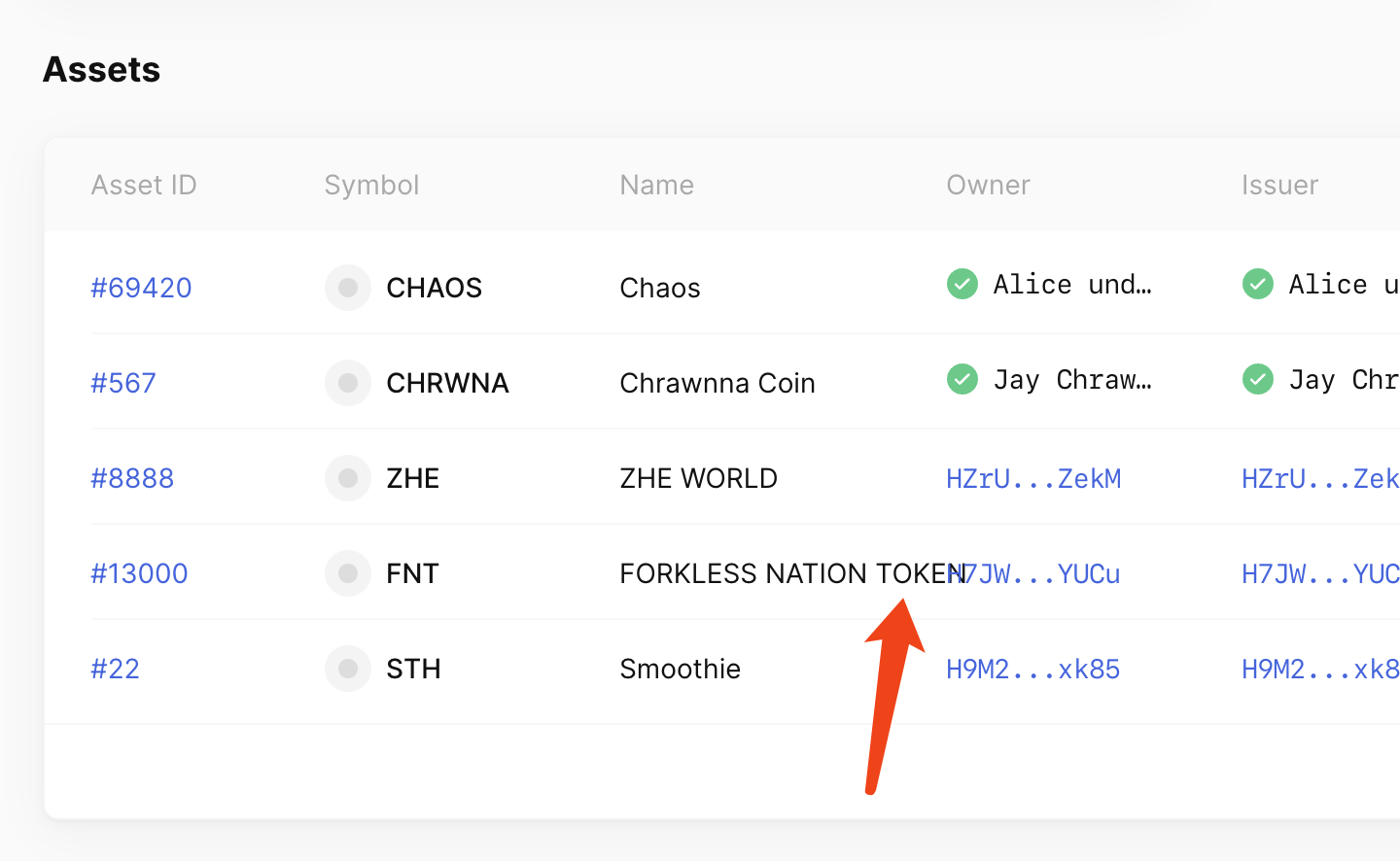Open asset ID #22
The height and width of the screenshot is (861, 1400).
pos(115,669)
